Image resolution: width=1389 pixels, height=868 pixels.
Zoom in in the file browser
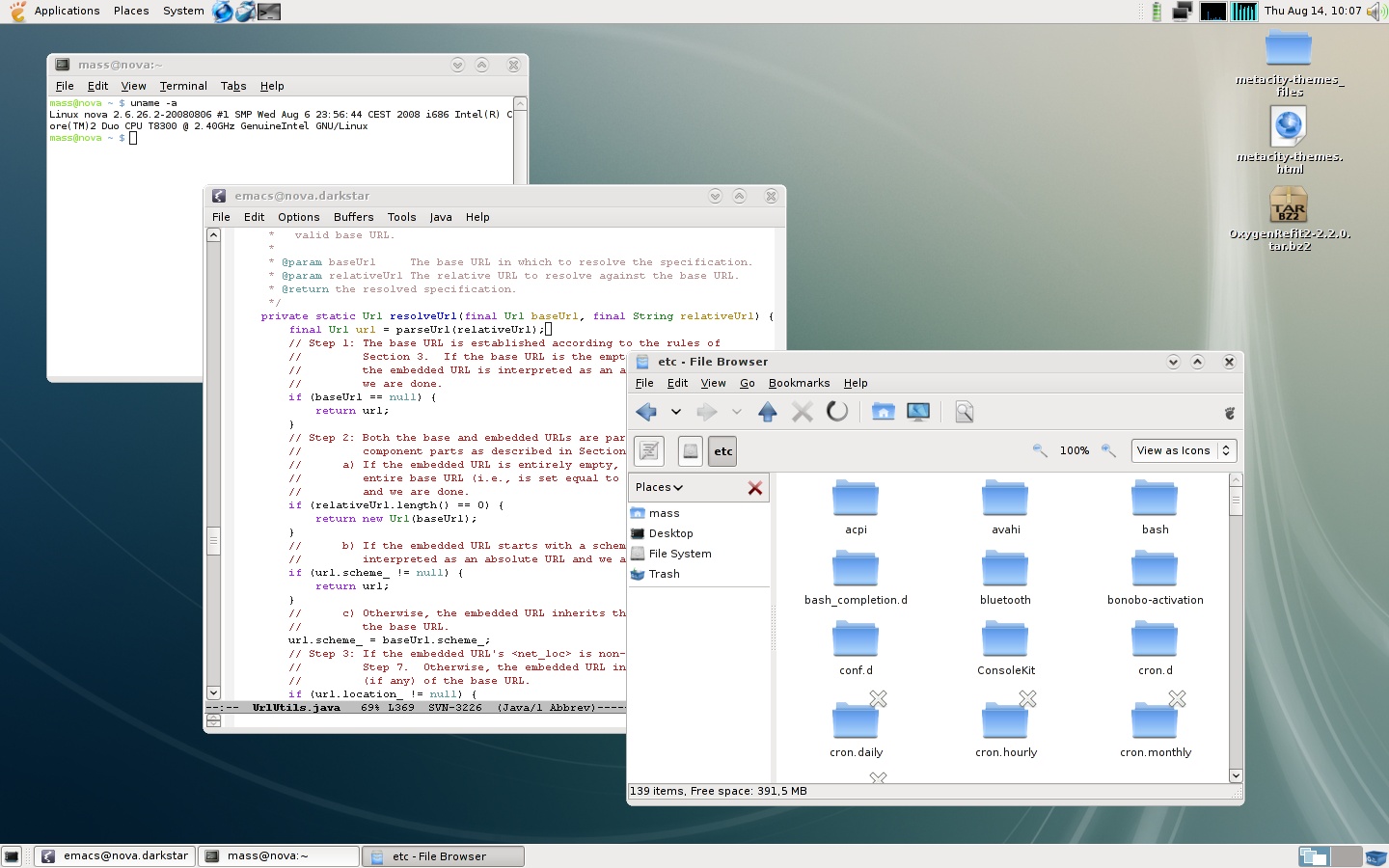[1108, 450]
